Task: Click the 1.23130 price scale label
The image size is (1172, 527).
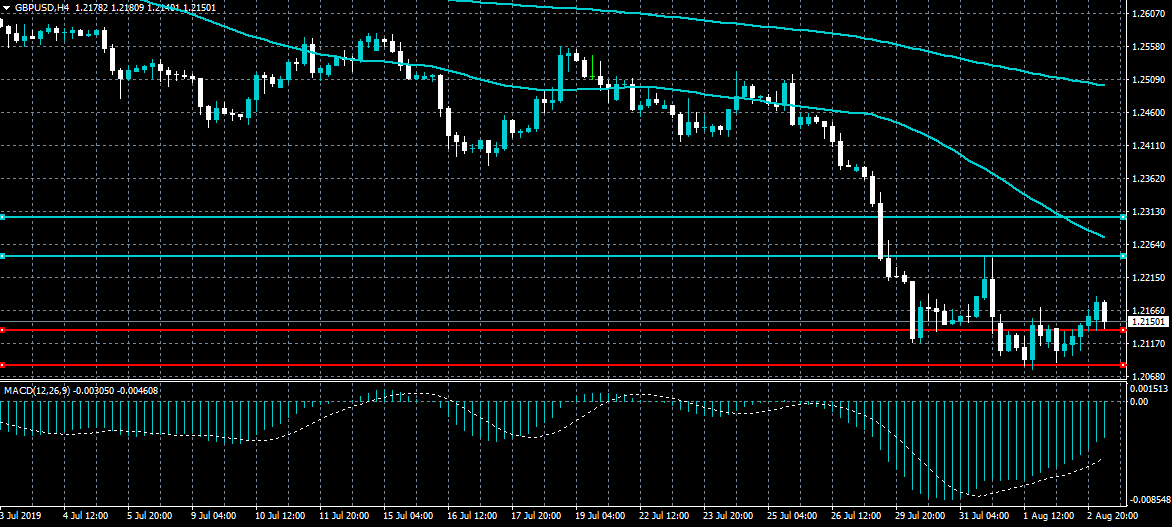Action: tap(1150, 212)
